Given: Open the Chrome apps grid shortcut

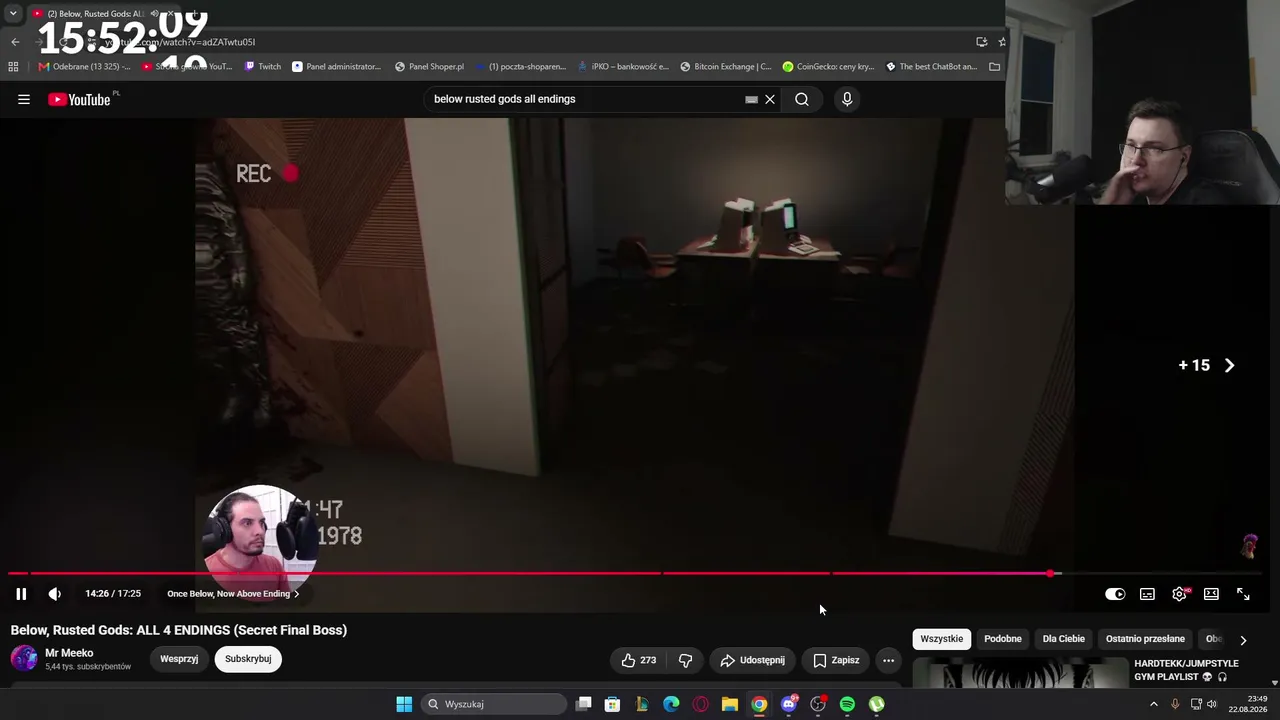Looking at the screenshot, I should tap(13, 67).
